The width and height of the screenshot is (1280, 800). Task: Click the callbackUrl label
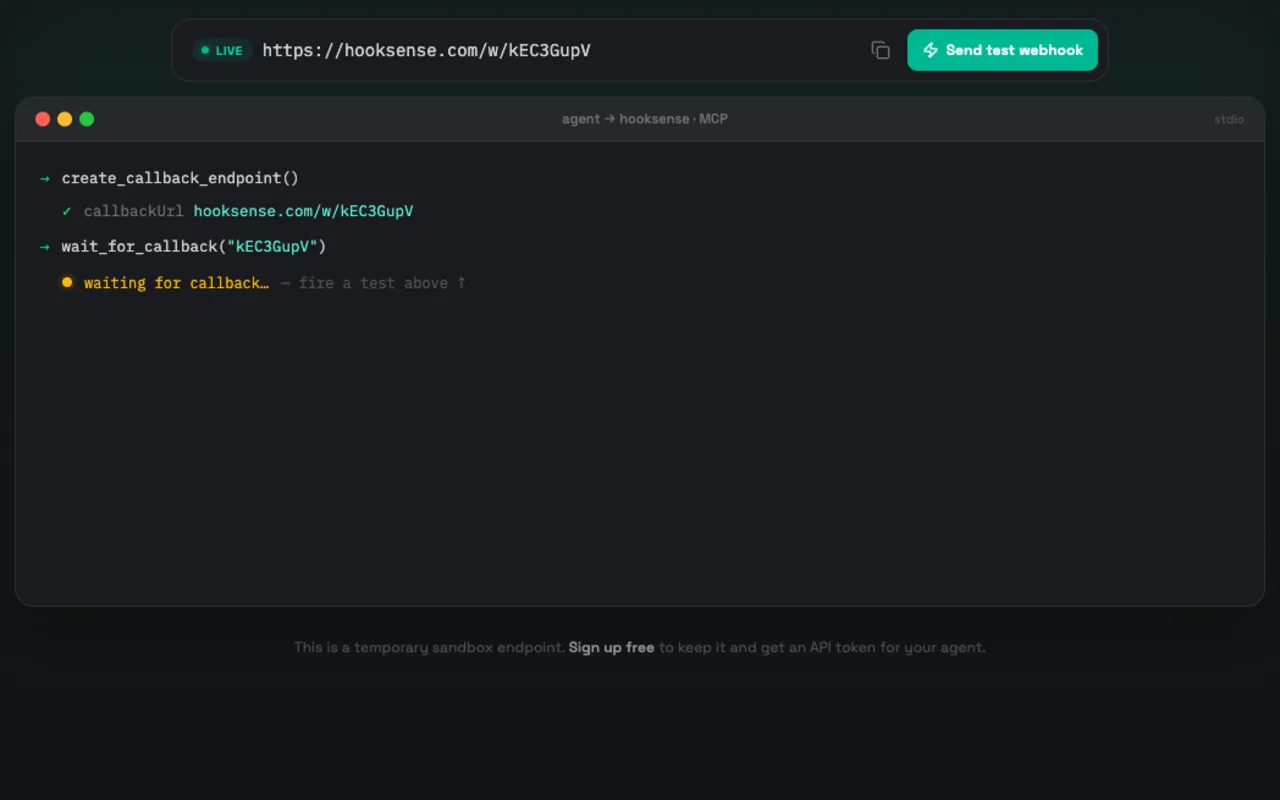[x=133, y=211]
